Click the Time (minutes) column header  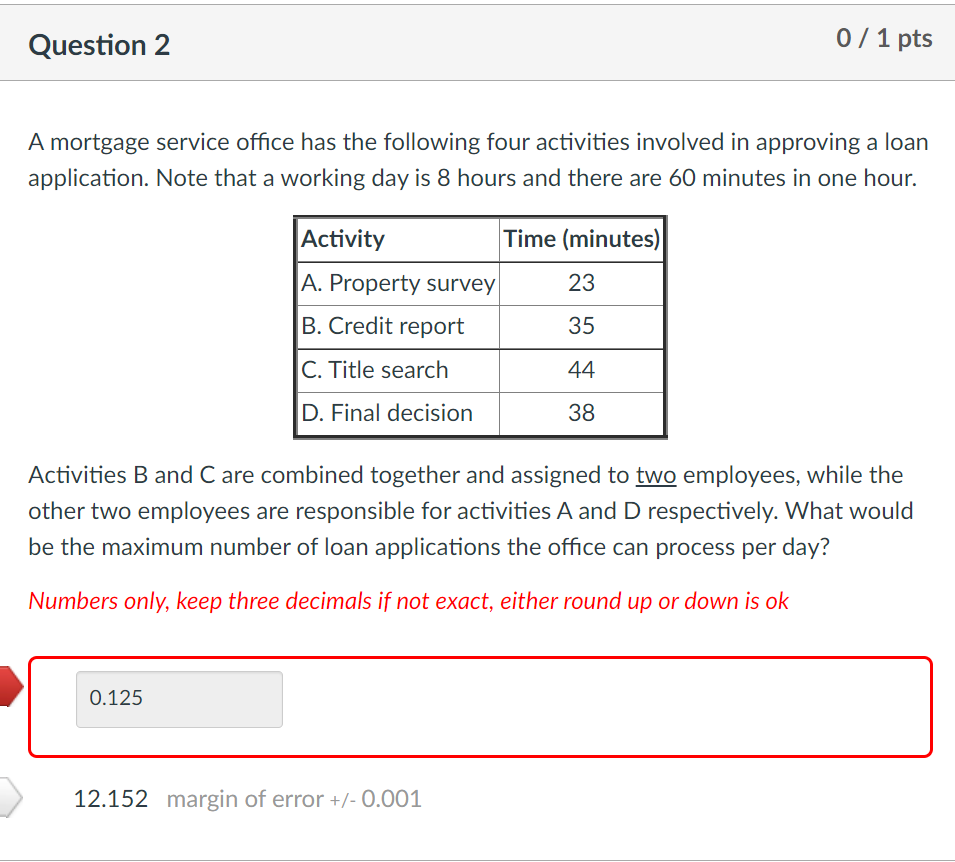click(x=581, y=239)
